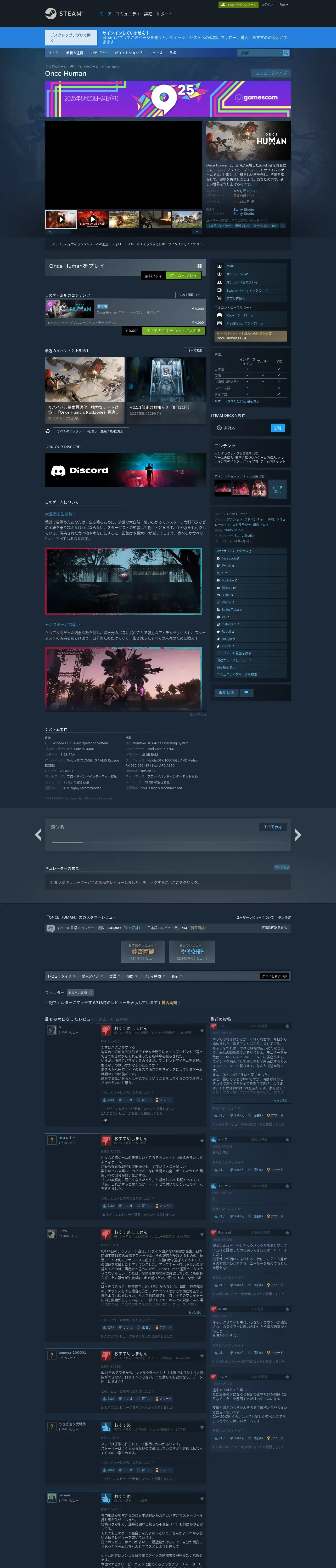Click the Discord logo banner
The width and height of the screenshot is (336, 1568).
pyautogui.click(x=125, y=470)
